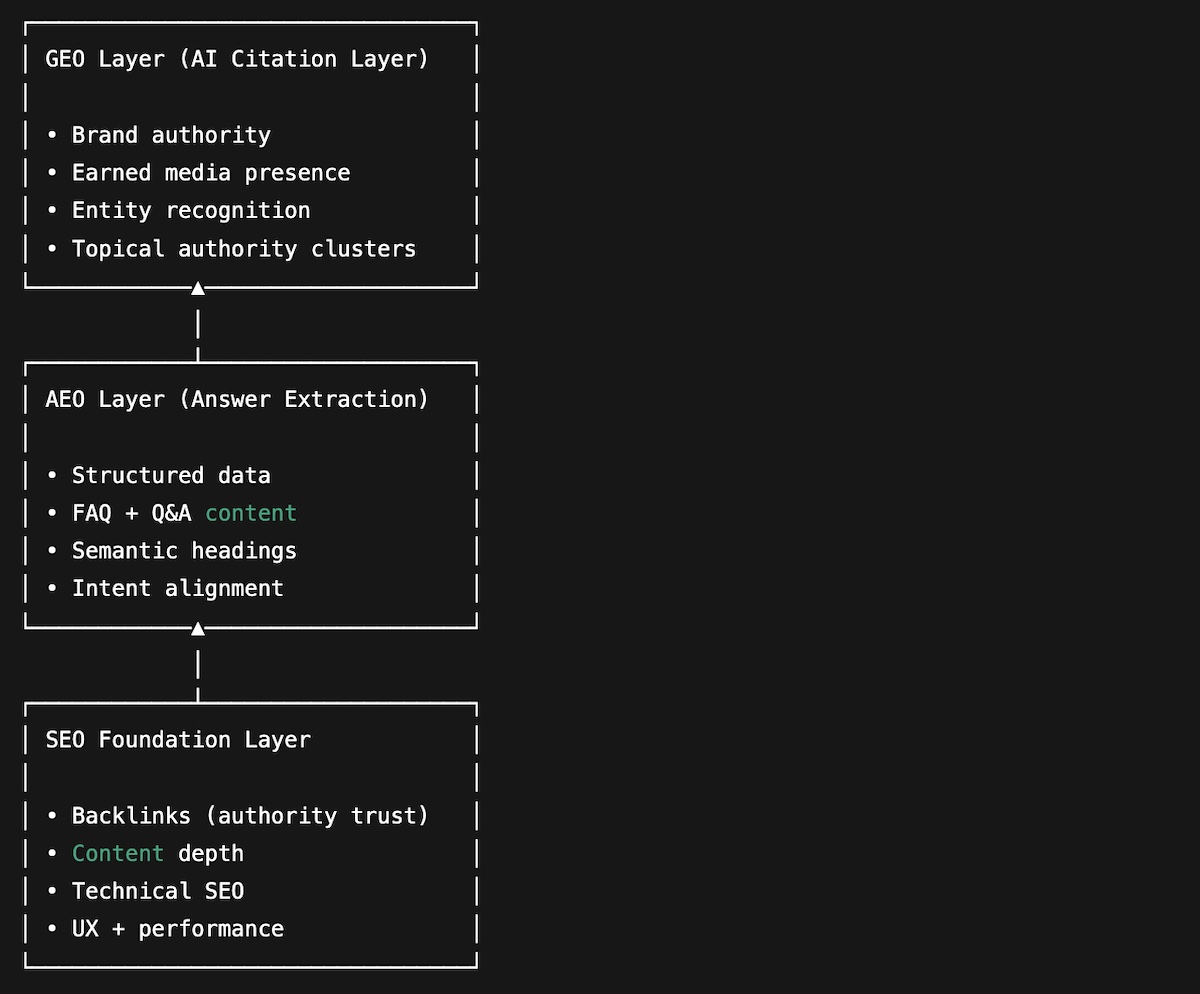Click the green Content word before depth
The height and width of the screenshot is (994, 1200).
click(x=118, y=854)
